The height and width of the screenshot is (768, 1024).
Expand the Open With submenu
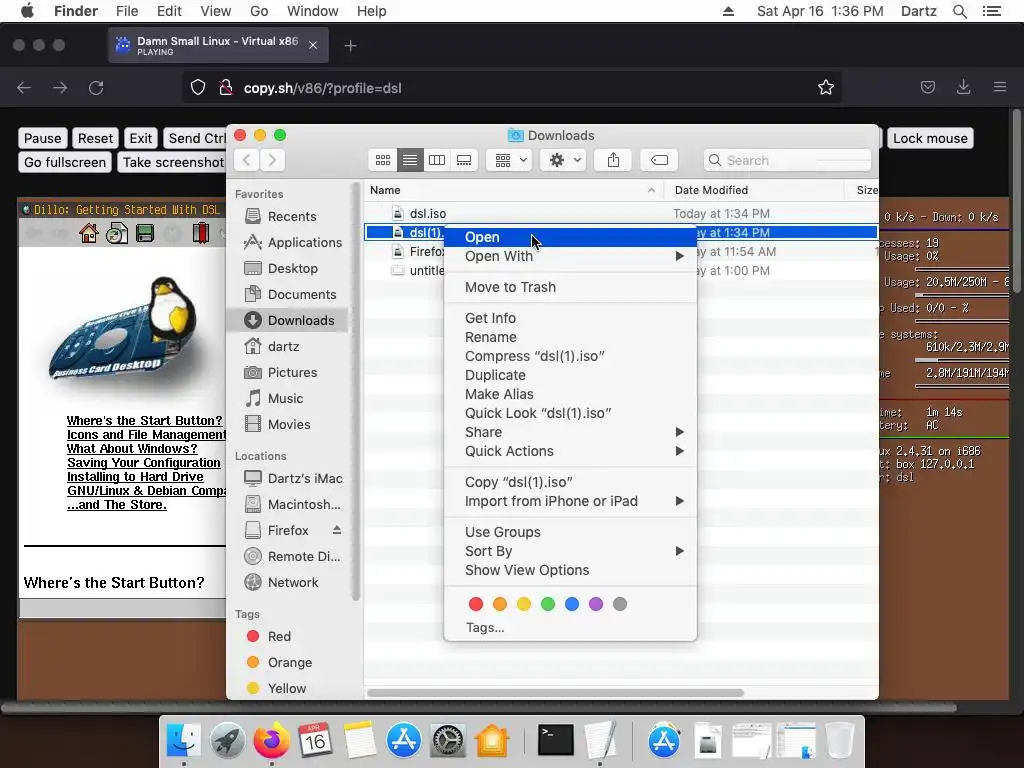point(570,256)
